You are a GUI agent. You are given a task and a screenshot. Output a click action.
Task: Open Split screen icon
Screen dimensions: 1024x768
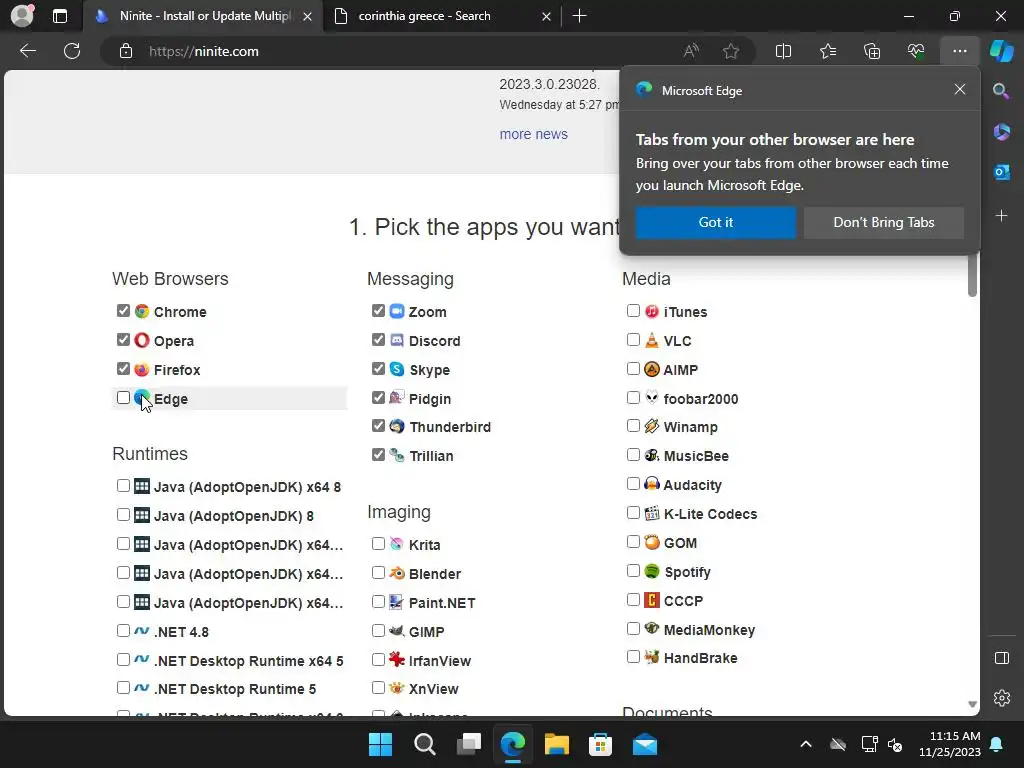tap(783, 51)
